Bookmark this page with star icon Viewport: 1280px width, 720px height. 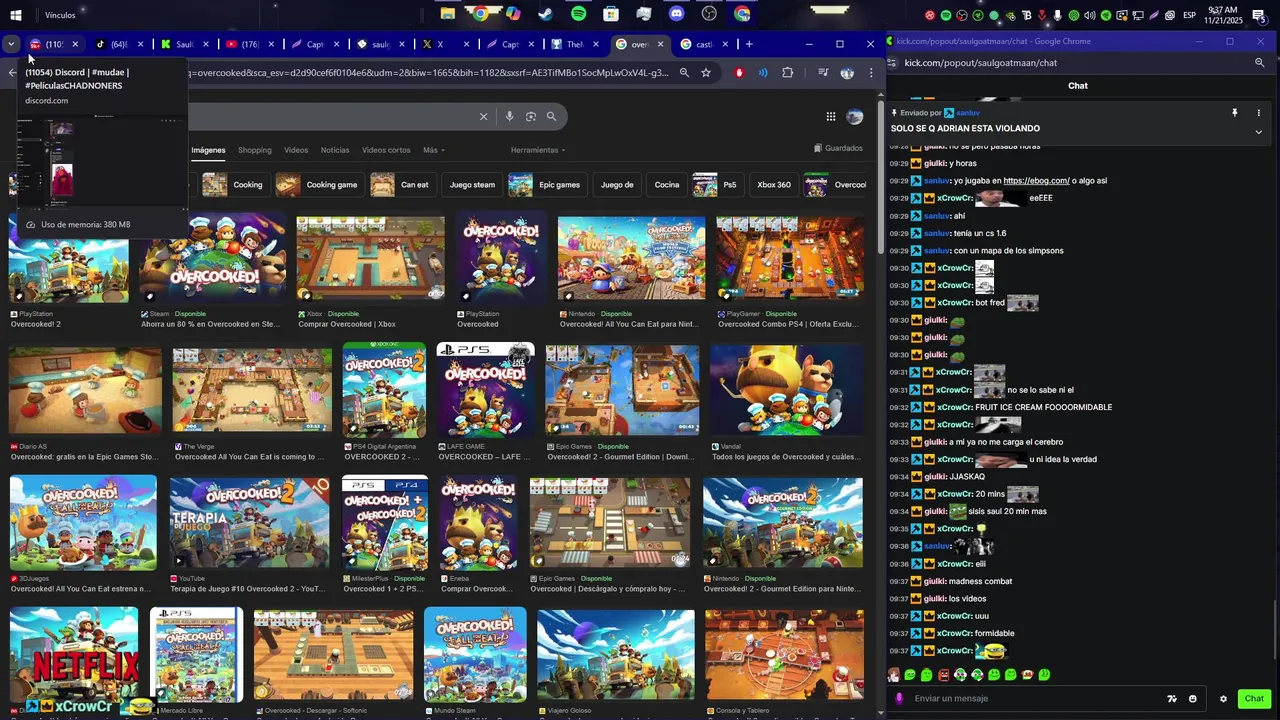(706, 73)
